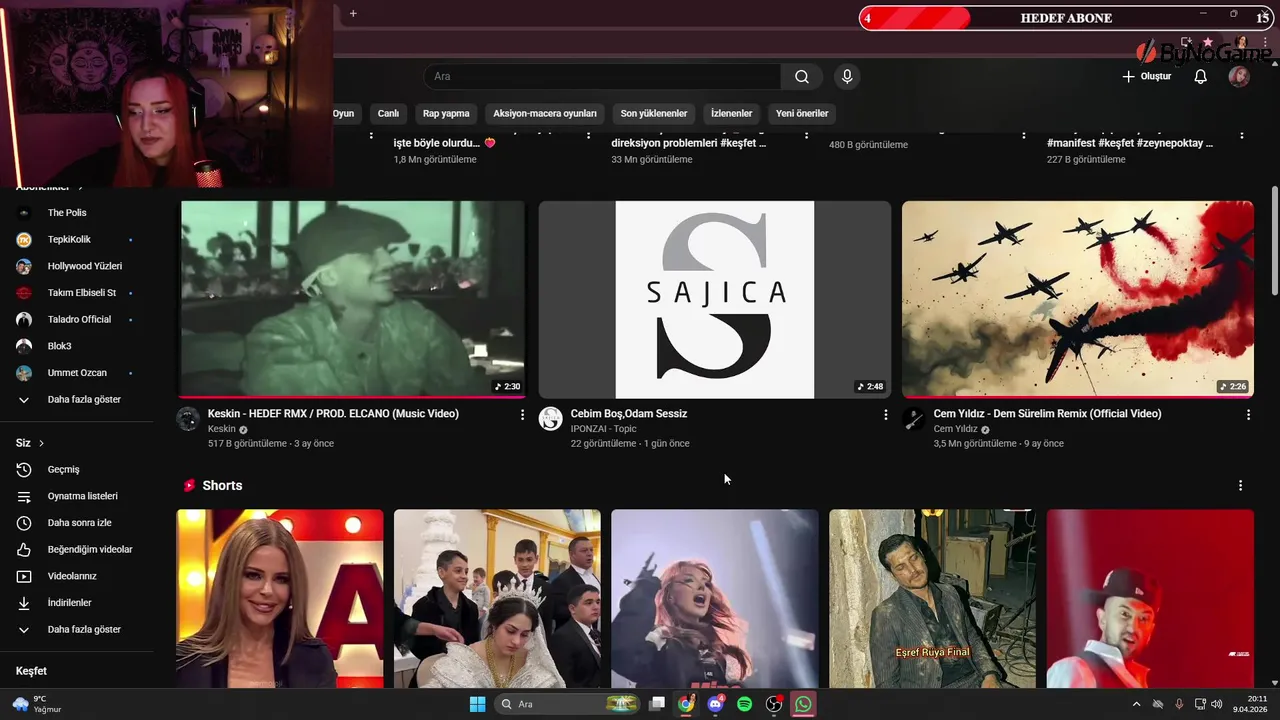The width and height of the screenshot is (1280, 720).
Task: Open IPONZAI - Topic channel link
Action: 603,429
